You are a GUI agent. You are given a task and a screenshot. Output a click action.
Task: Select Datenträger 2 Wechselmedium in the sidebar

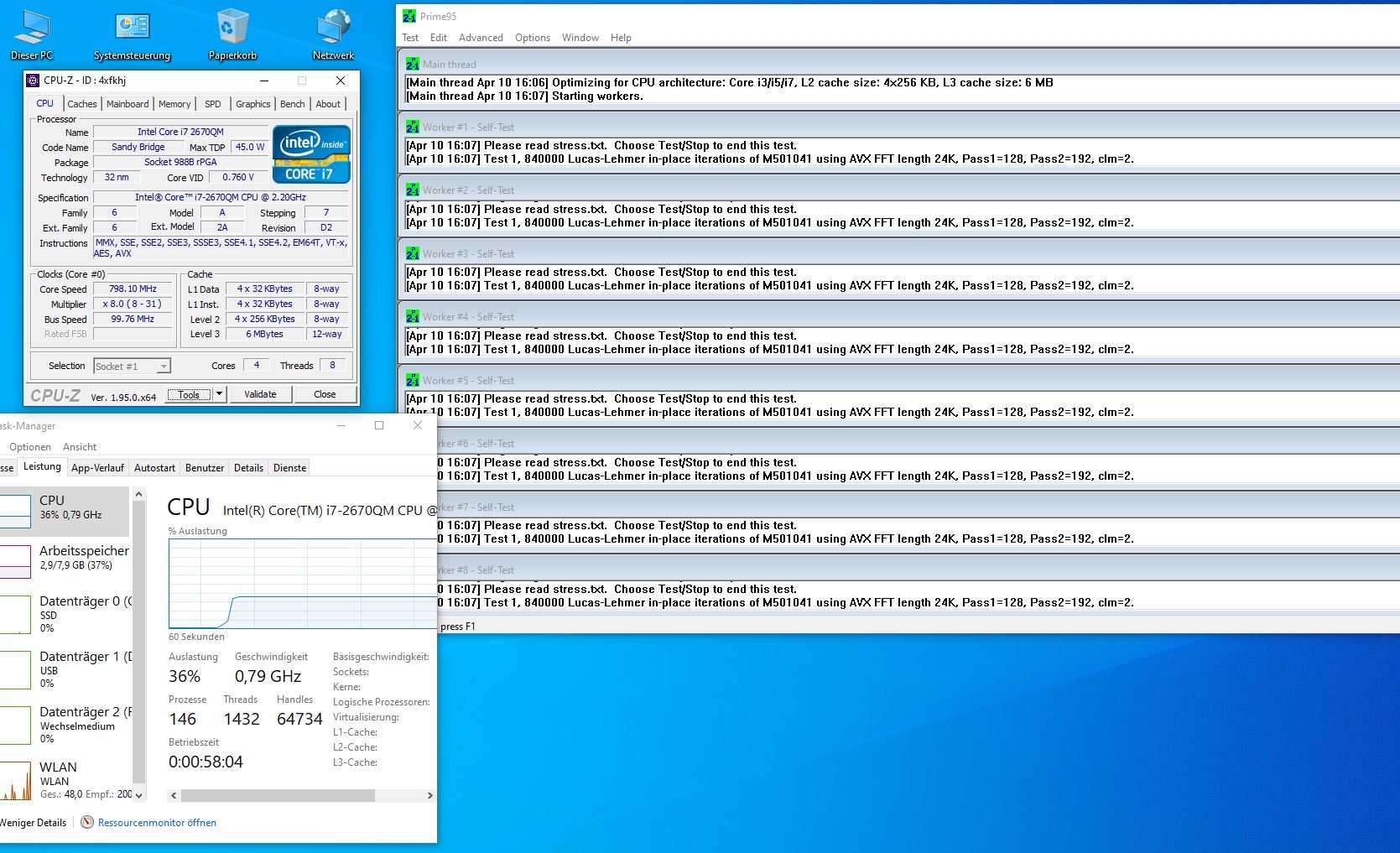point(65,725)
